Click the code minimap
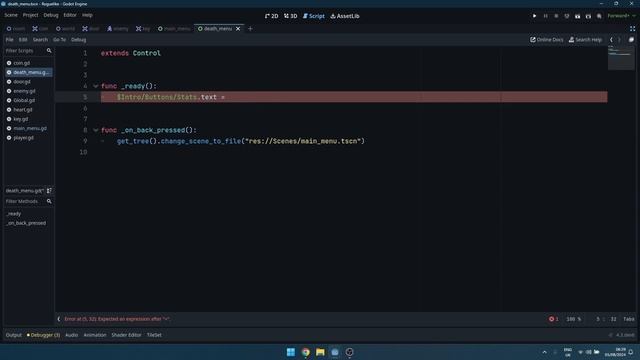The image size is (640, 360). pyautogui.click(x=621, y=57)
